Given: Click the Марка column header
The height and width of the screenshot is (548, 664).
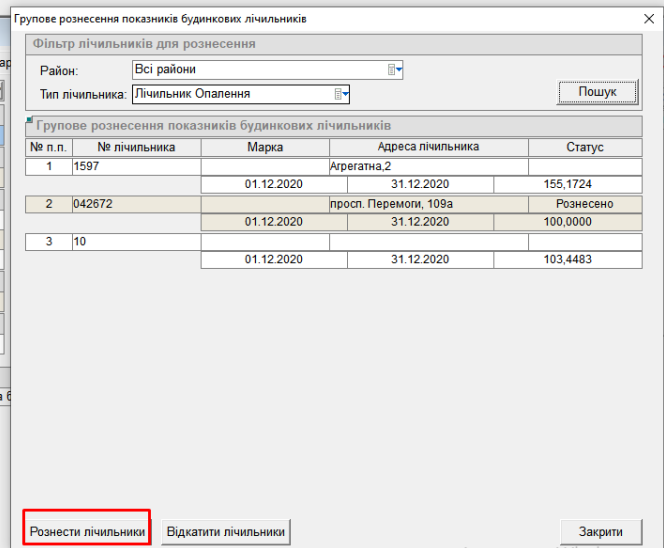Looking at the screenshot, I should tap(265, 147).
